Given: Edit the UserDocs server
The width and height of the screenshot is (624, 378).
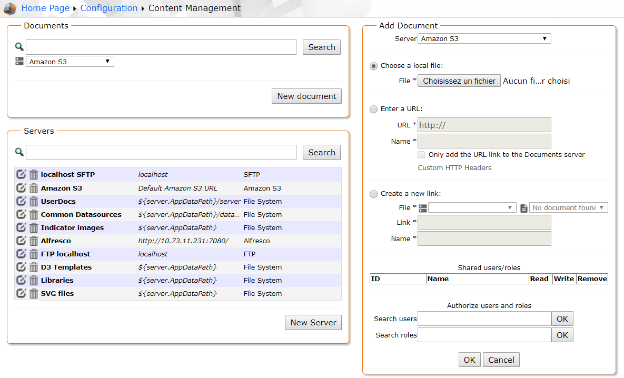Looking at the screenshot, I should pyautogui.click(x=21, y=201).
